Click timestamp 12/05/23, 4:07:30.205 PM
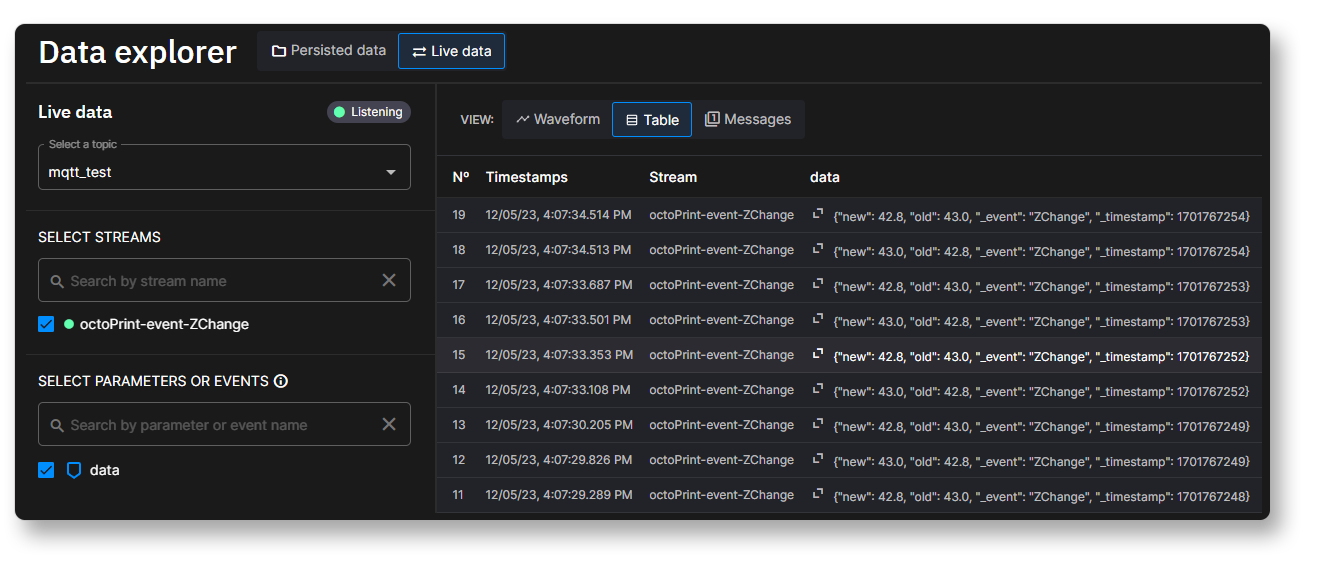Image resolution: width=1336 pixels, height=585 pixels. point(559,425)
